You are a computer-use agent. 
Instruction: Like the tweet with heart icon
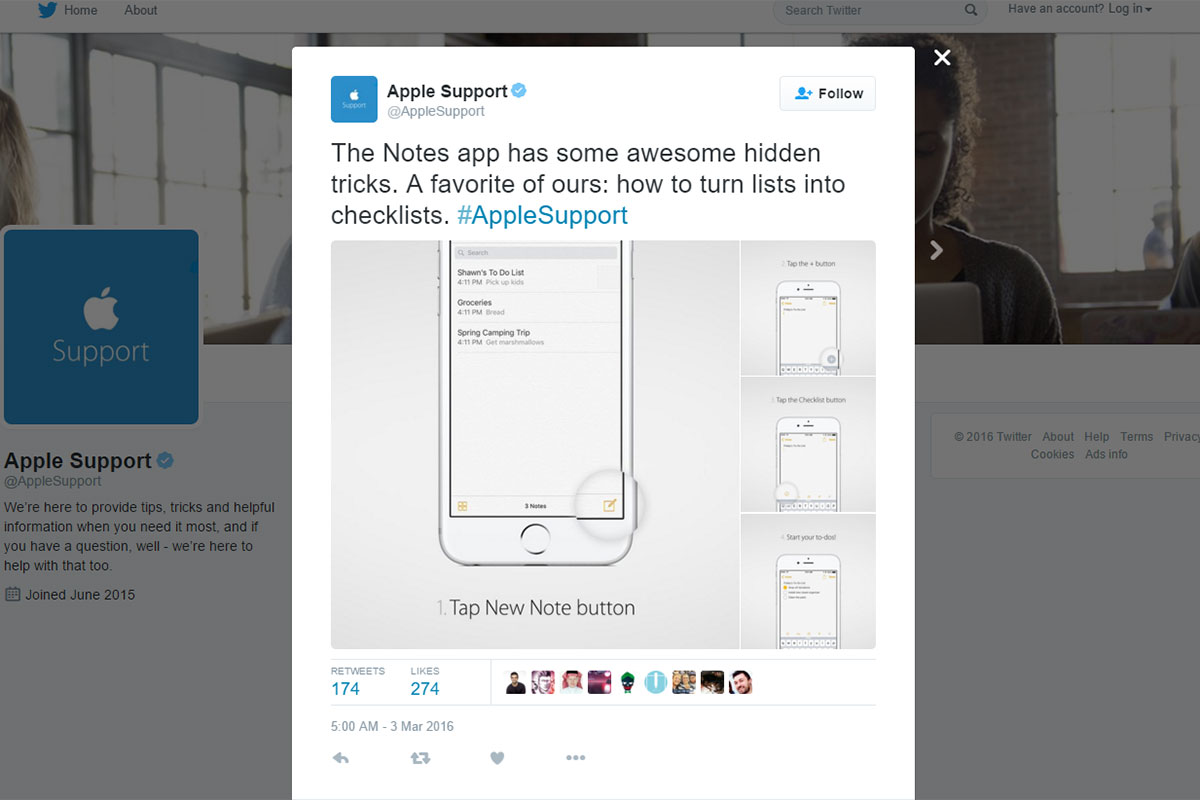pyautogui.click(x=497, y=758)
